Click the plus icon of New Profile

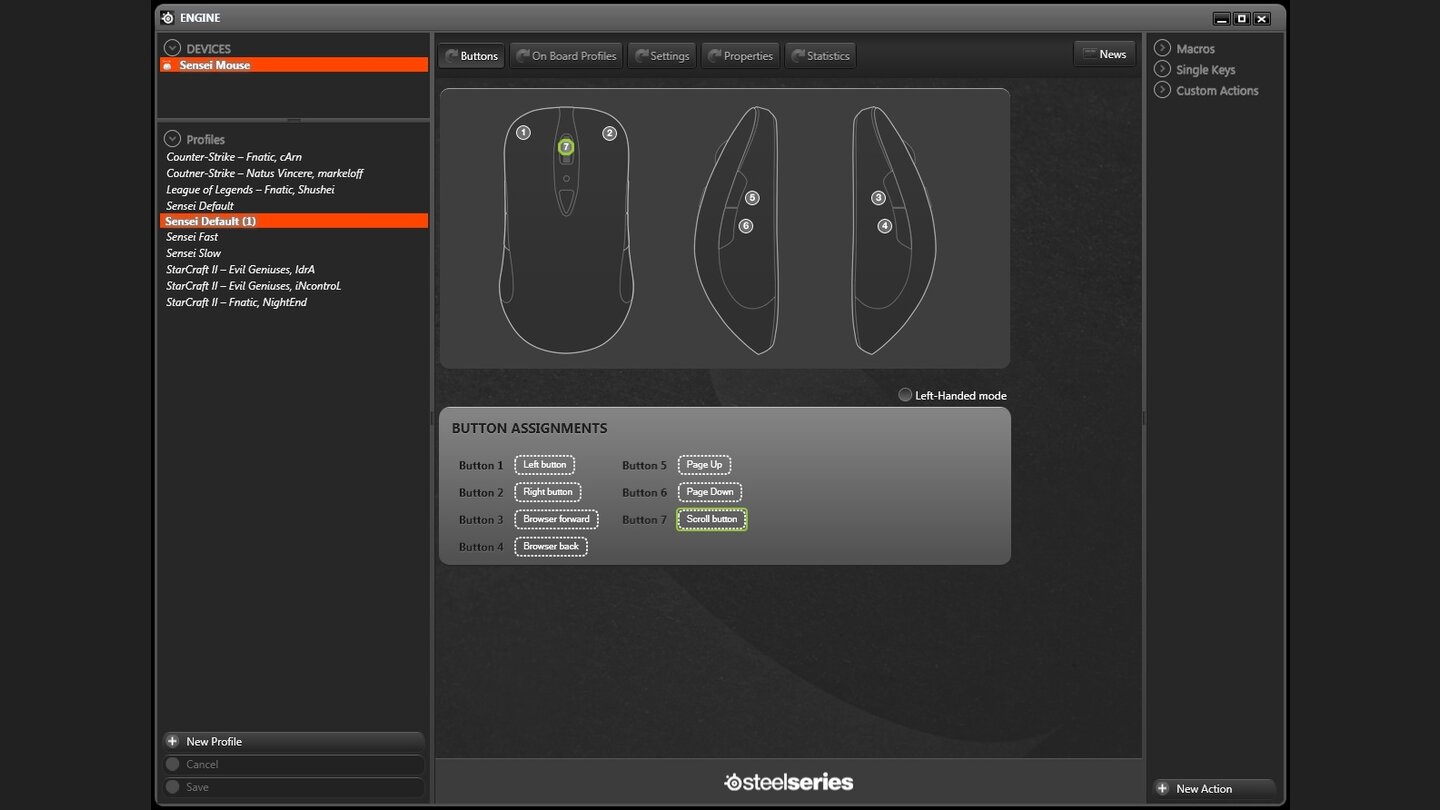tap(172, 741)
